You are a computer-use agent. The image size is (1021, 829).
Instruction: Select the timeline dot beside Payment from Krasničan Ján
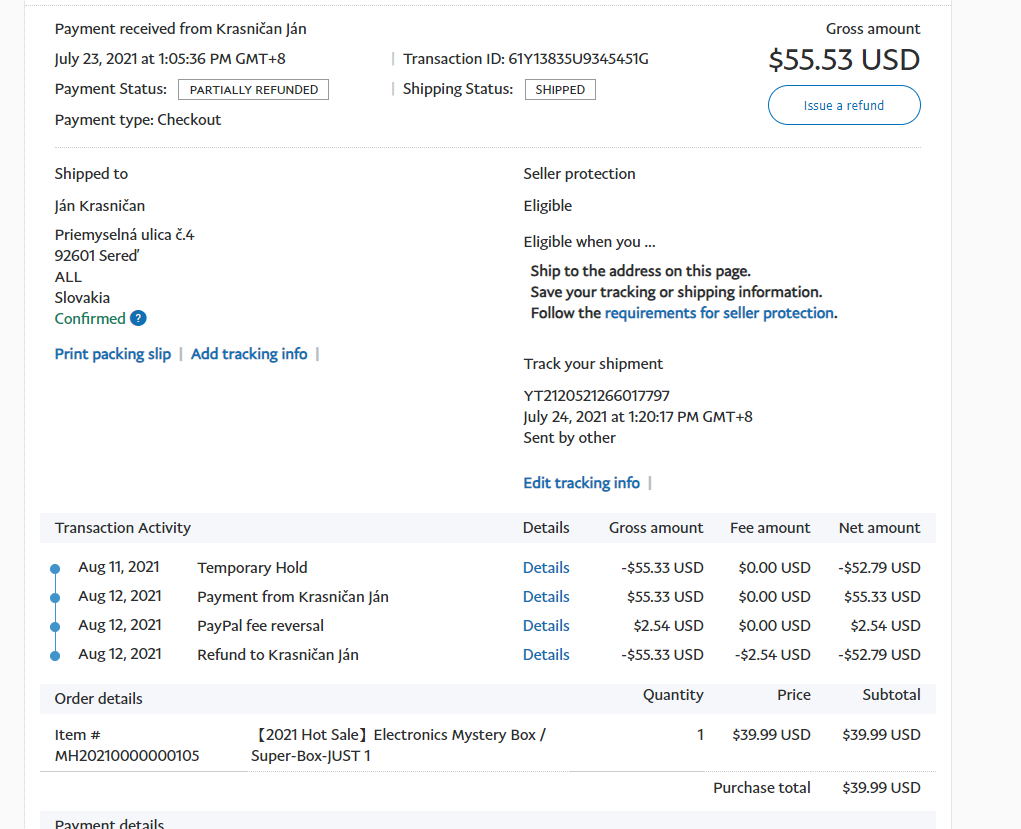[55, 598]
